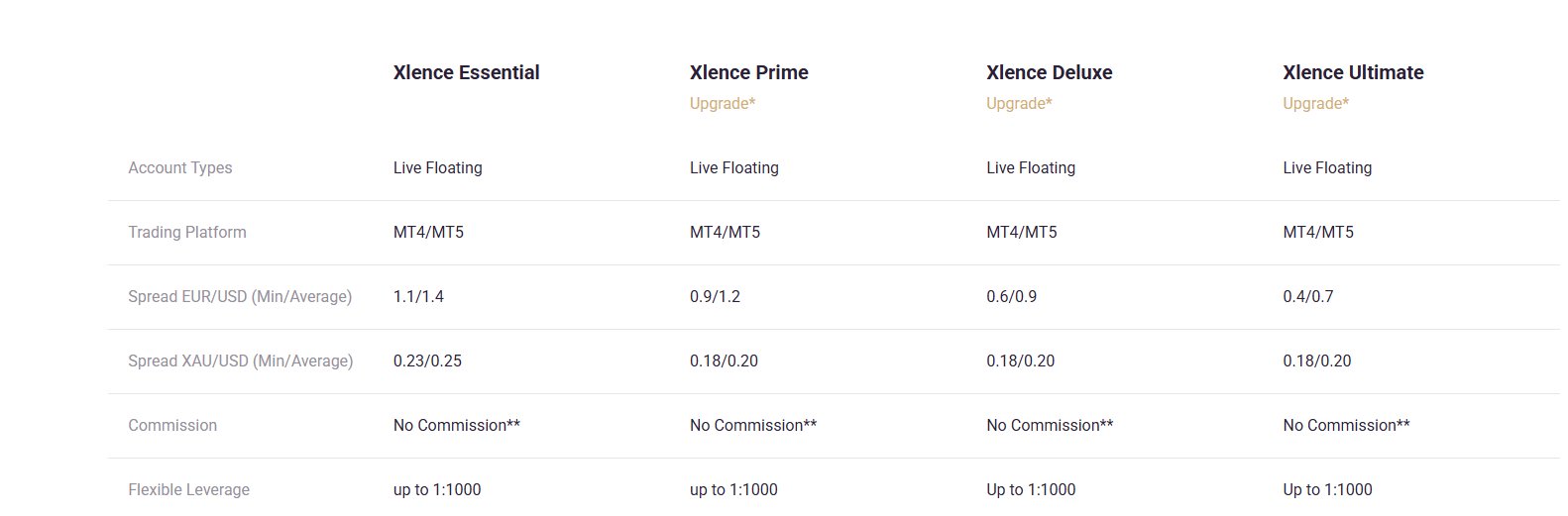Screen dimensions: 1568x516
Task: Click No Commission** under Xlence Prime
Action: pyautogui.click(x=752, y=426)
